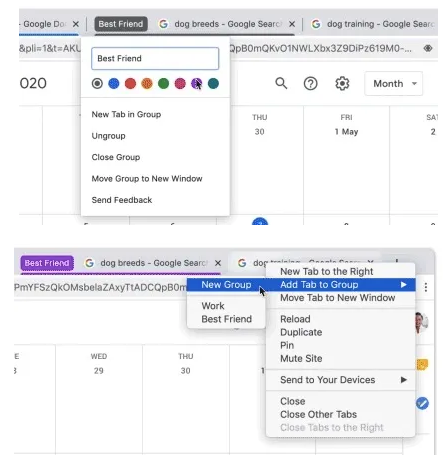Expand Send to Your Devices submenu
The height and width of the screenshot is (467, 445).
341,380
